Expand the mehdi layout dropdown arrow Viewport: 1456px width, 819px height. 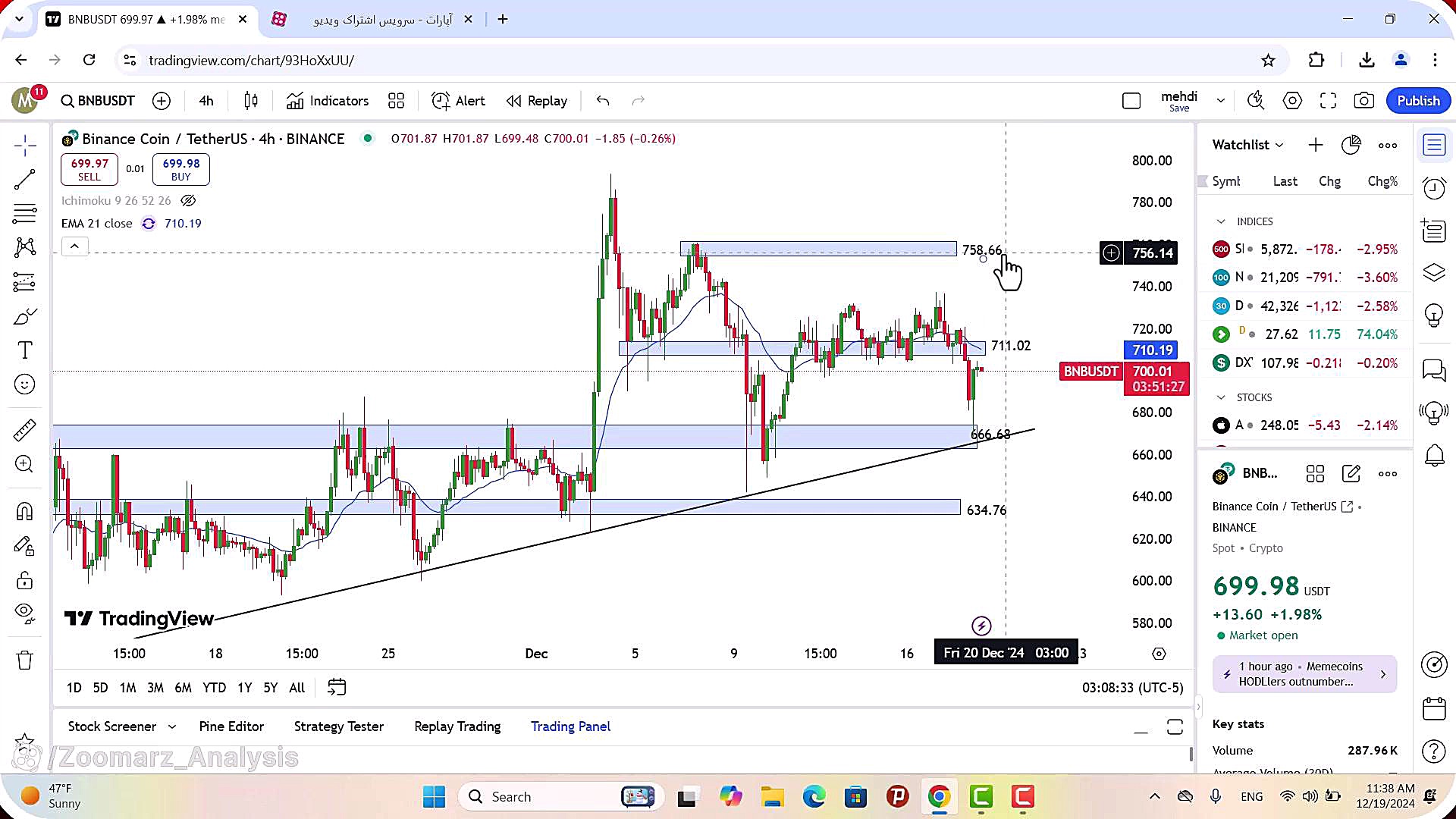point(1221,101)
